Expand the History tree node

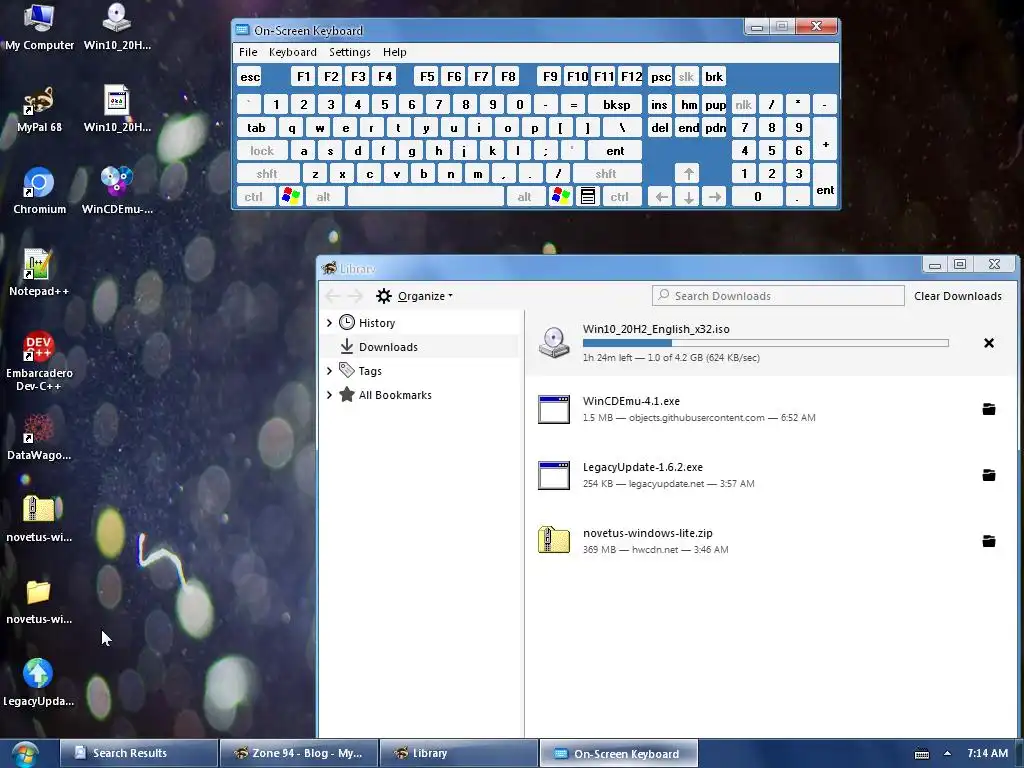(329, 323)
